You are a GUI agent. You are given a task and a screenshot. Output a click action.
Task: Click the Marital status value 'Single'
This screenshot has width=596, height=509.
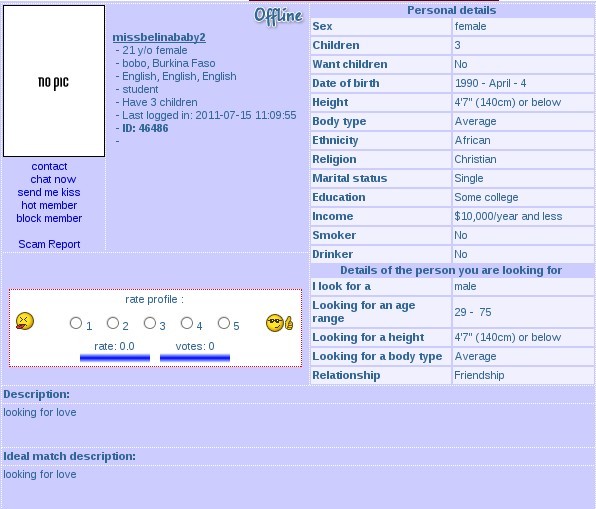[469, 178]
